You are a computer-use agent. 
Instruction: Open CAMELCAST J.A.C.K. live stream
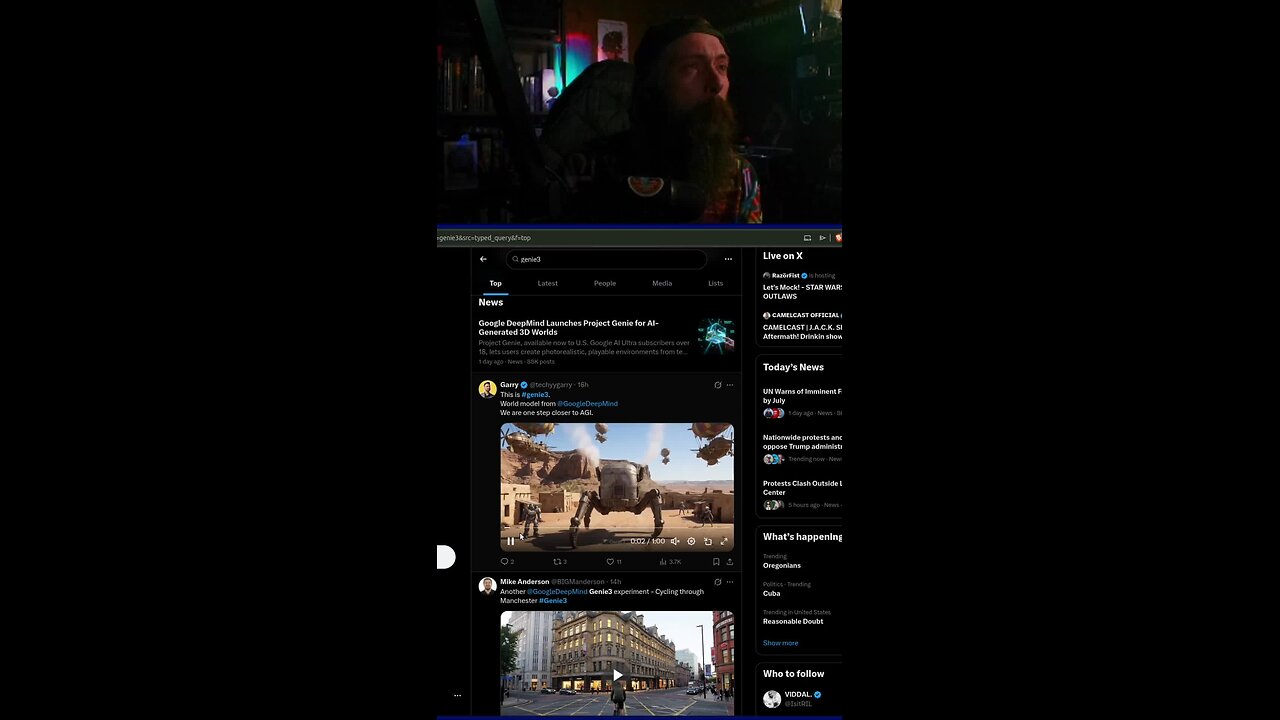point(801,332)
